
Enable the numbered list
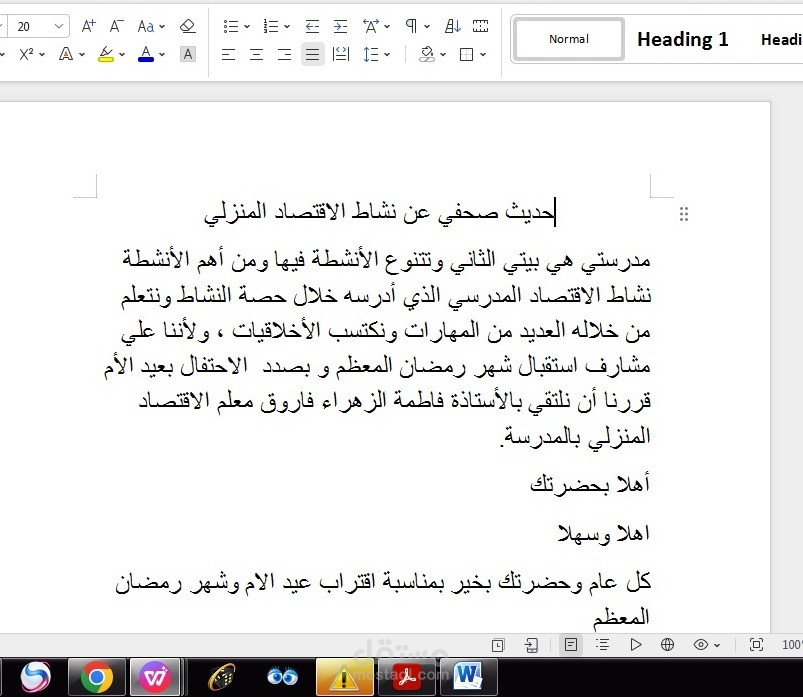(x=269, y=26)
